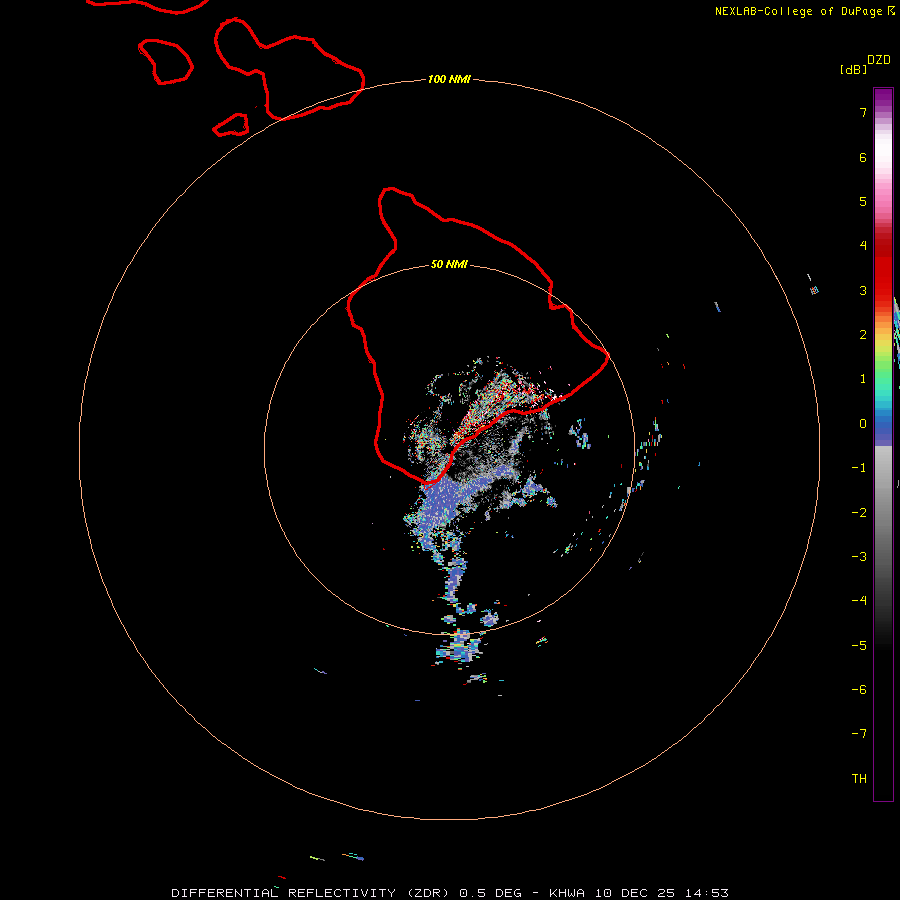Click the [dB] units label

[854, 69]
